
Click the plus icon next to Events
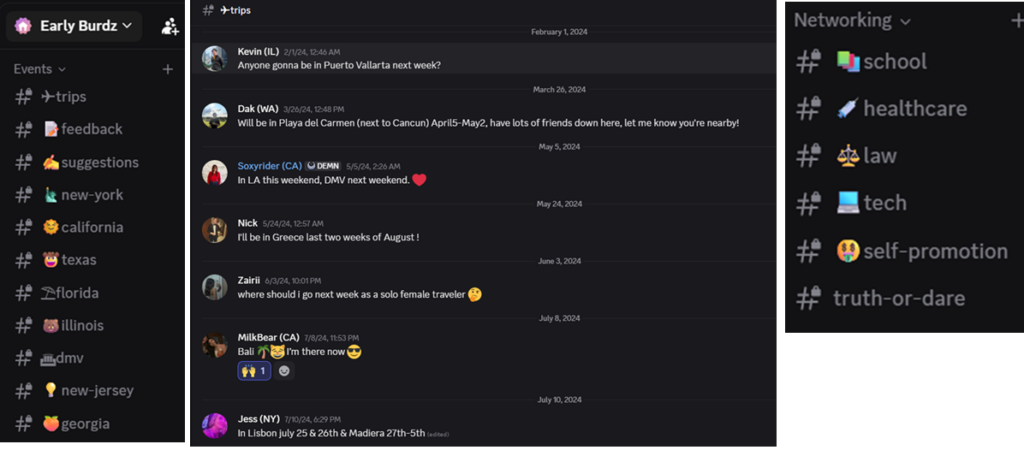tap(167, 69)
